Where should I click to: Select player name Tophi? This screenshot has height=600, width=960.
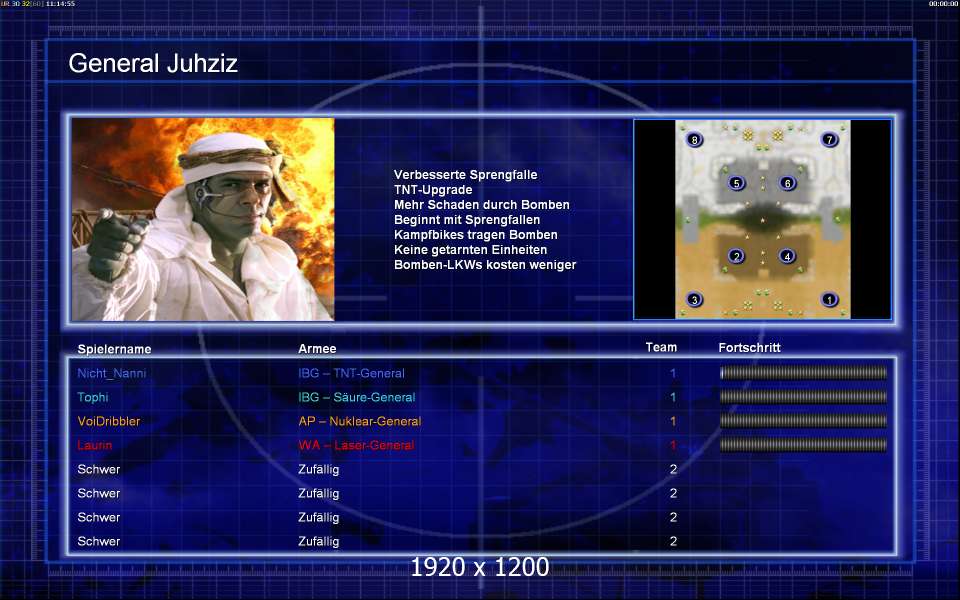coord(93,397)
